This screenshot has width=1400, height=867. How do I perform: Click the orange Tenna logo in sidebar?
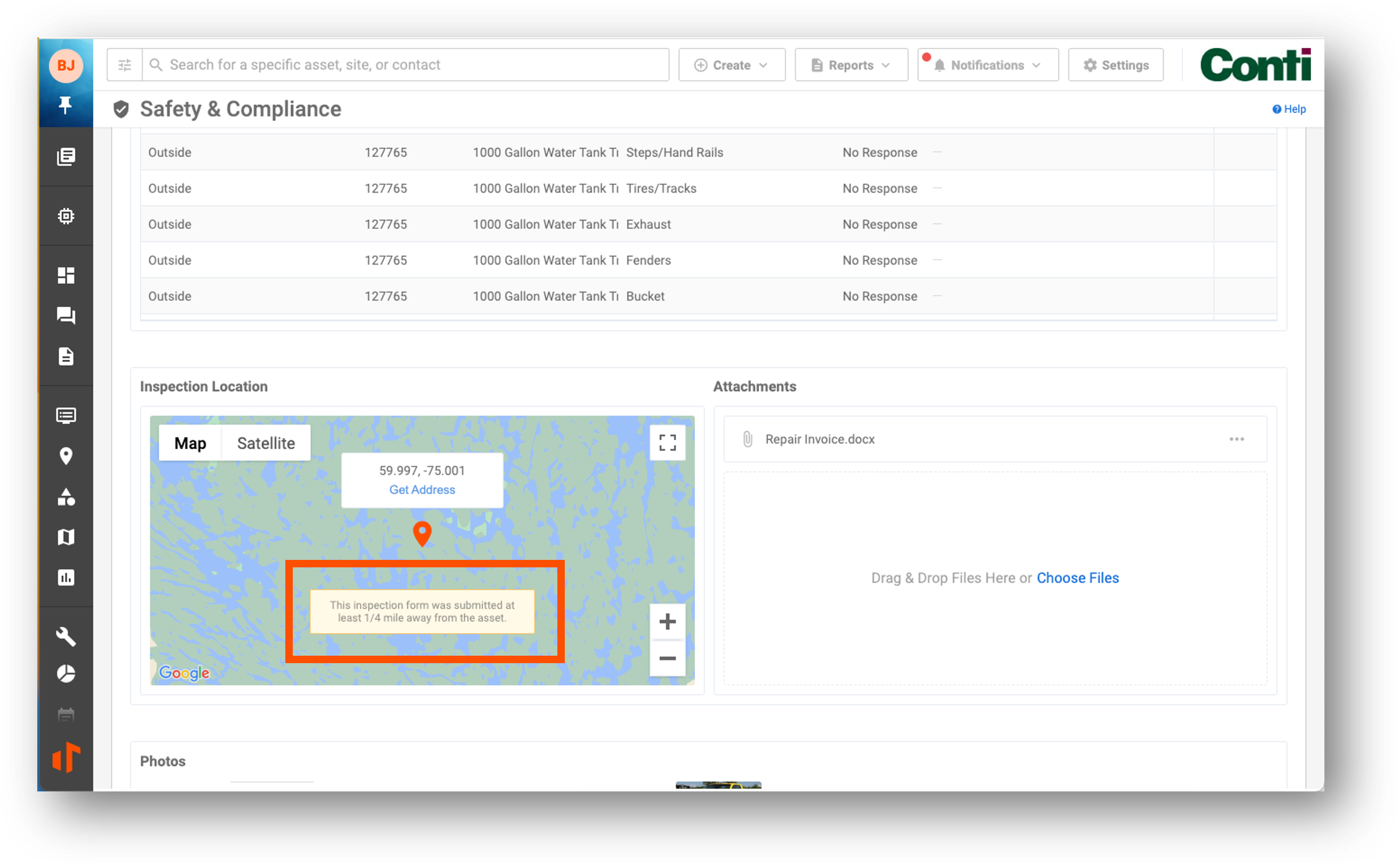pyautogui.click(x=66, y=757)
